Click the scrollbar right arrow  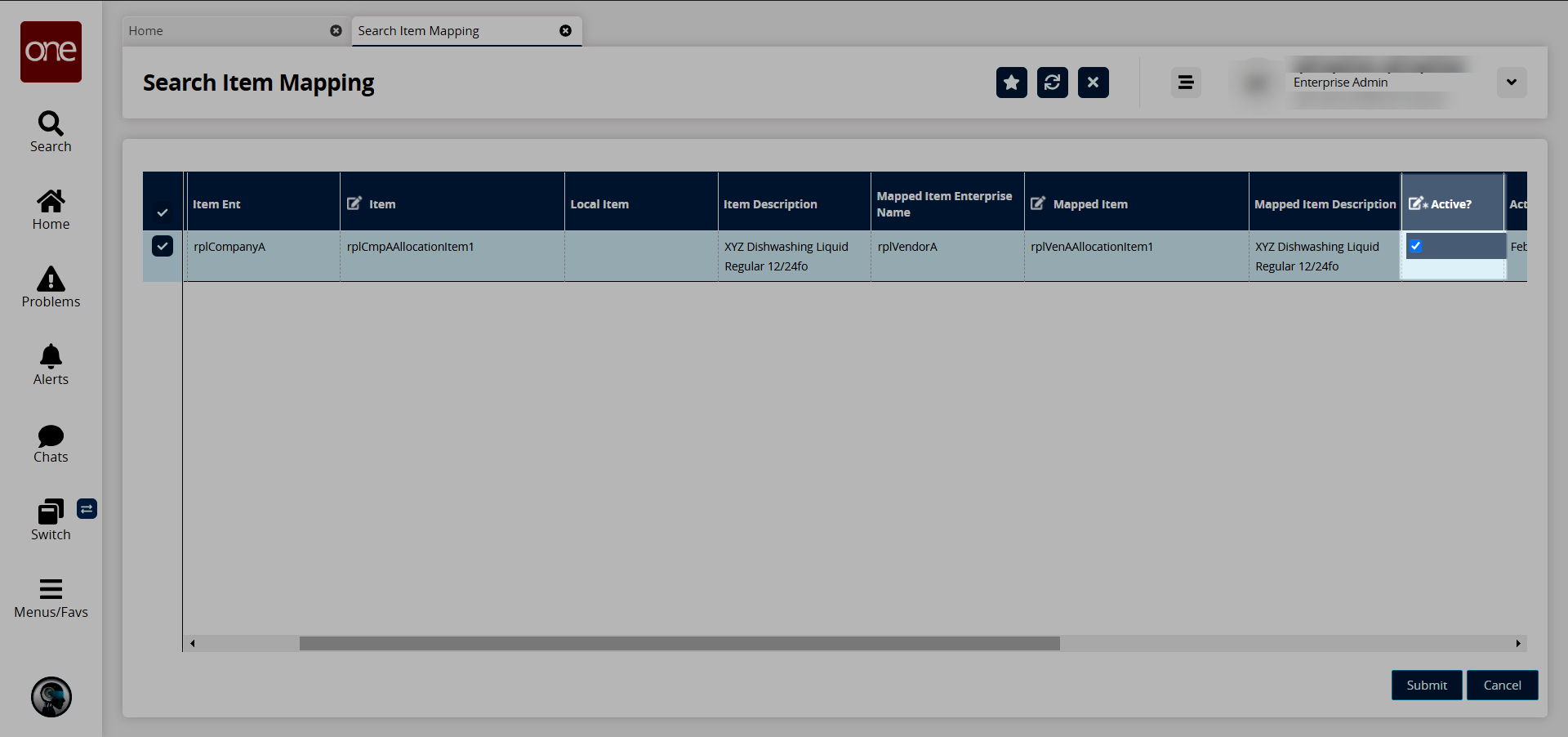pyautogui.click(x=1518, y=643)
